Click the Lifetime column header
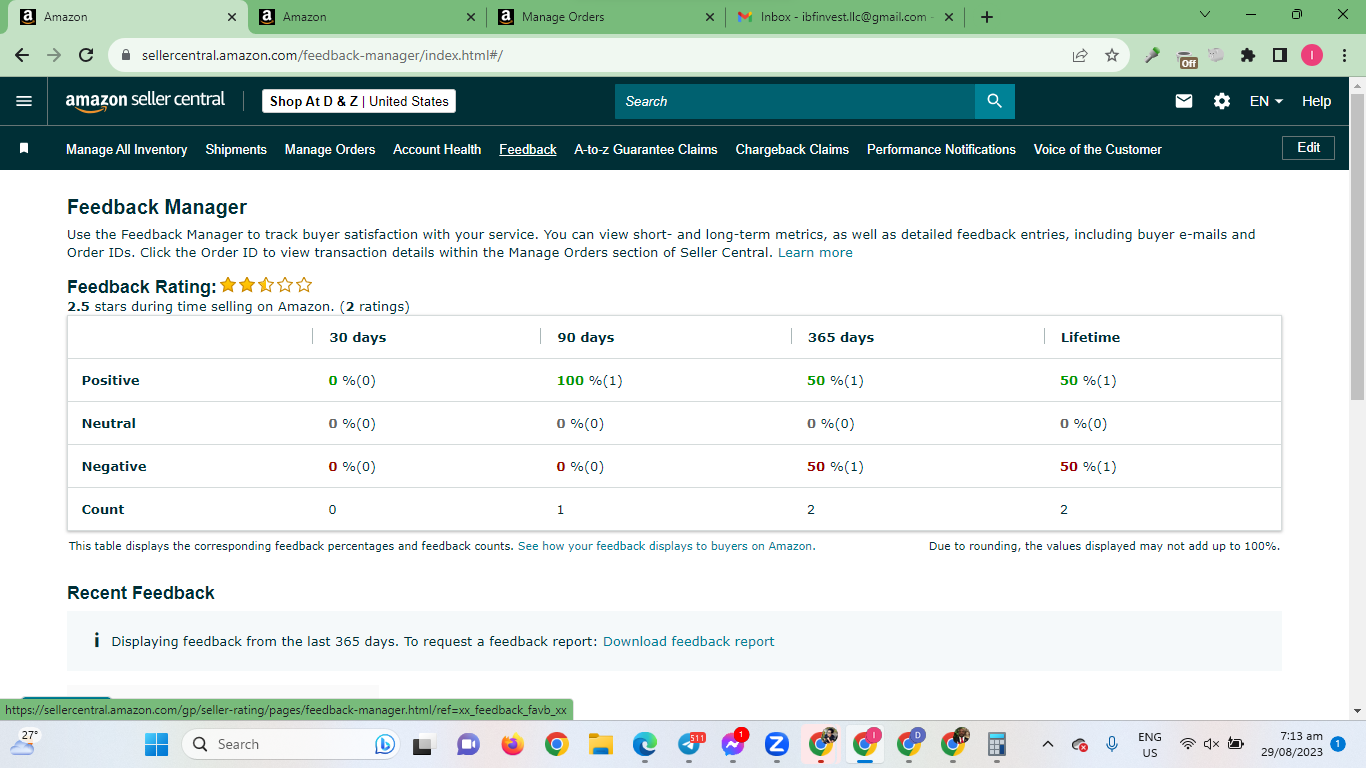 (x=1090, y=337)
